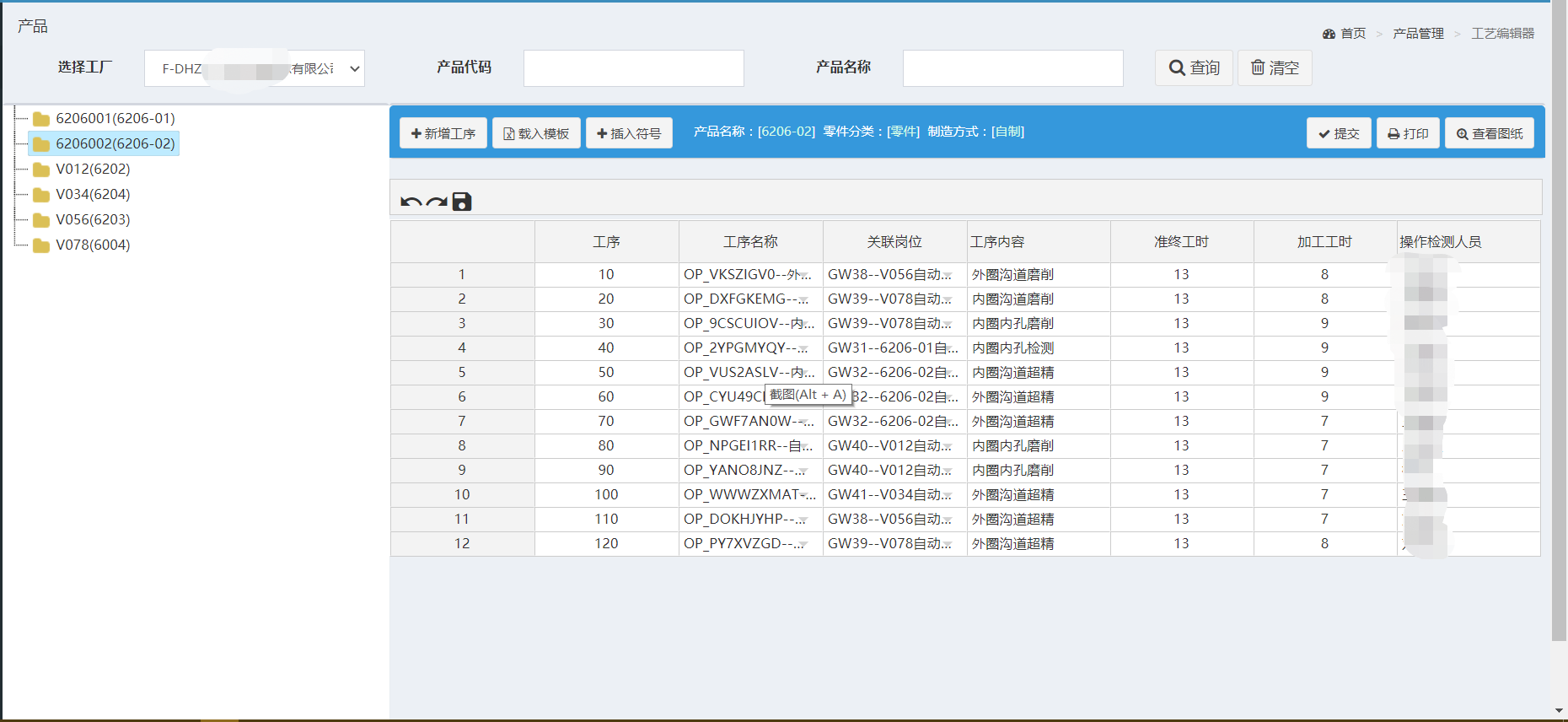Click the 准终工时 column header

1182,242
